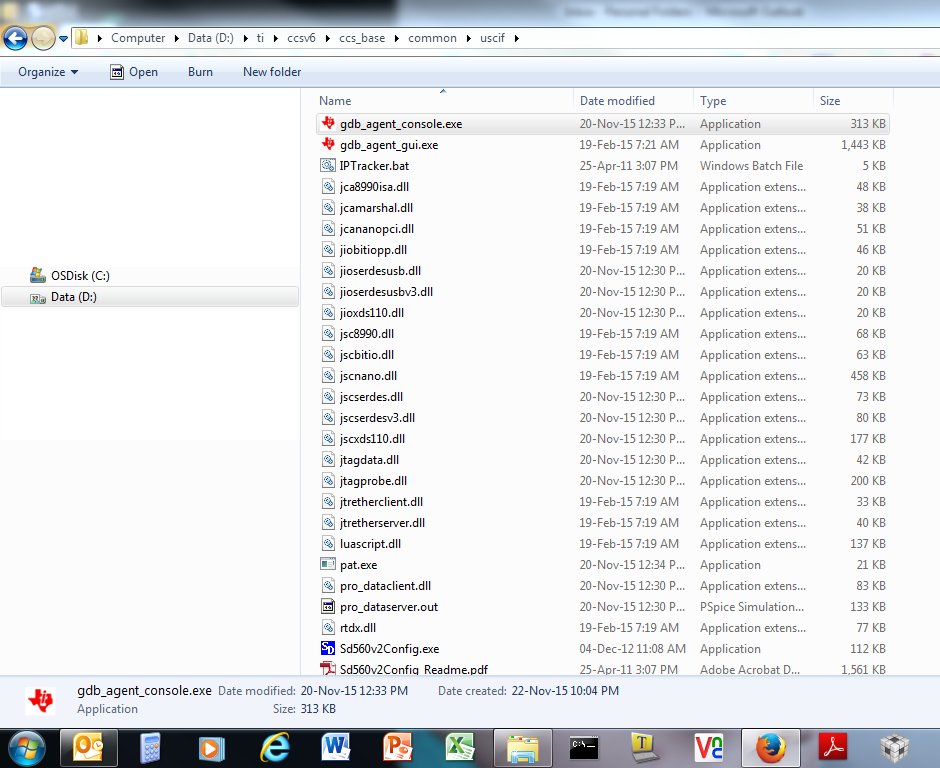This screenshot has width=940, height=768.
Task: Click the Back navigation arrow
Action: click(x=16, y=38)
